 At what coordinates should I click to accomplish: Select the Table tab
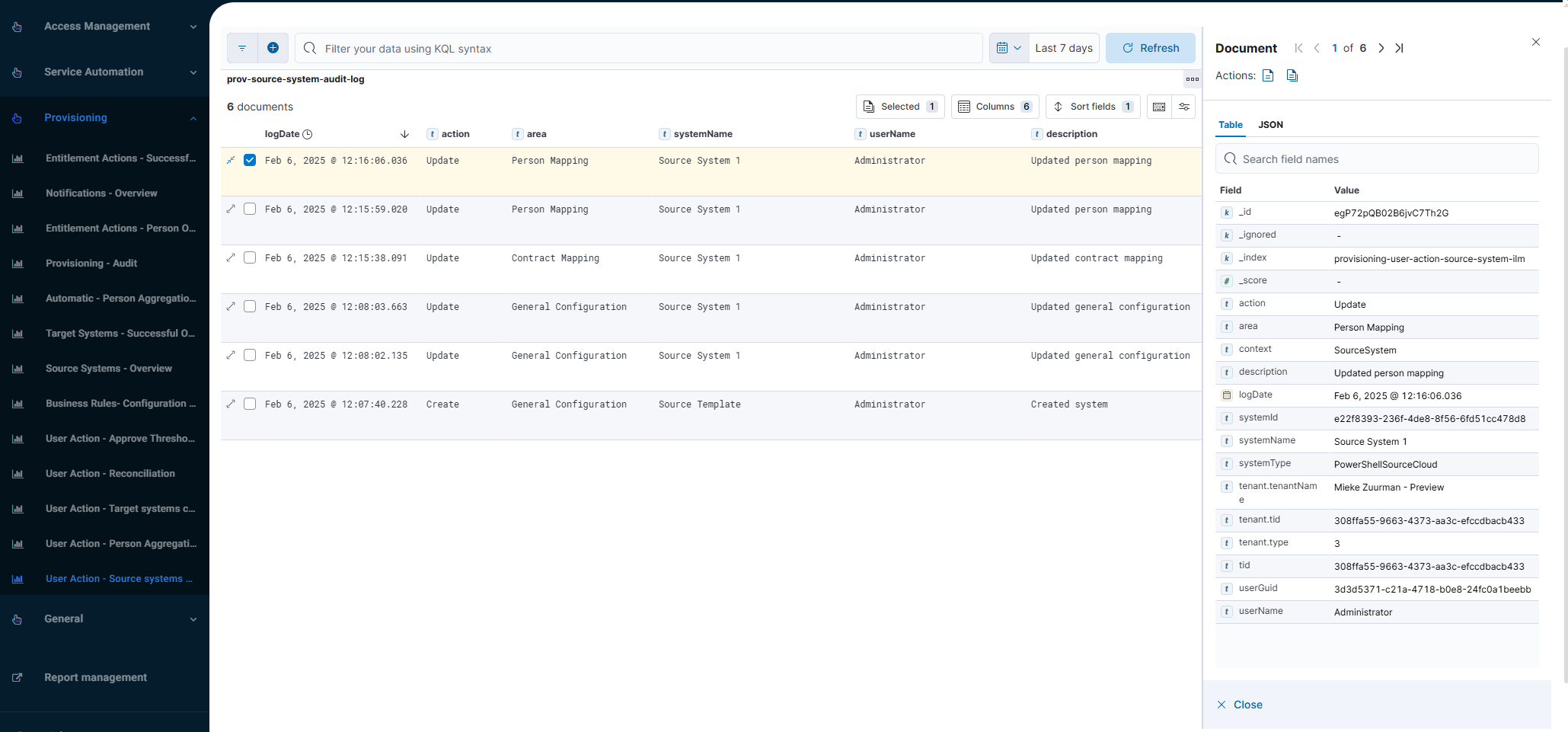click(1231, 125)
